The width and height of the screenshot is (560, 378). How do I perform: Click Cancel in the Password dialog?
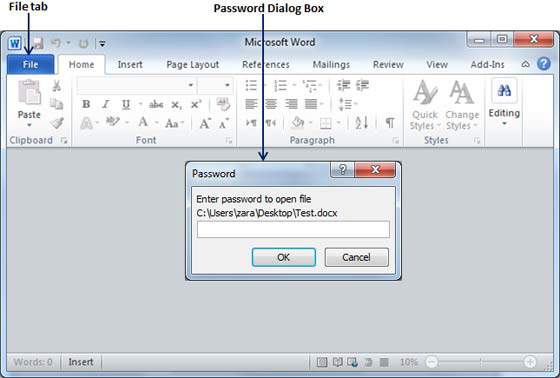[x=356, y=257]
